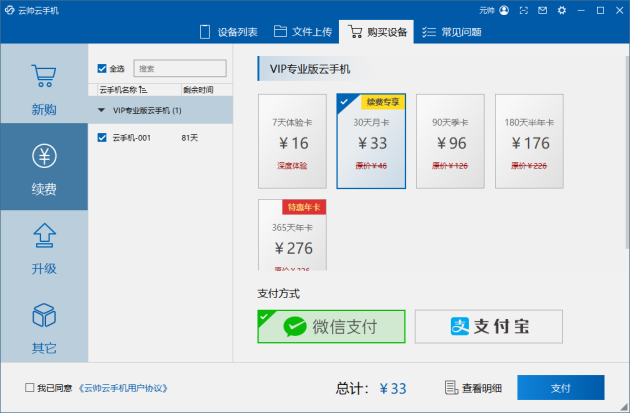Open the mail messages icon

pyautogui.click(x=542, y=10)
